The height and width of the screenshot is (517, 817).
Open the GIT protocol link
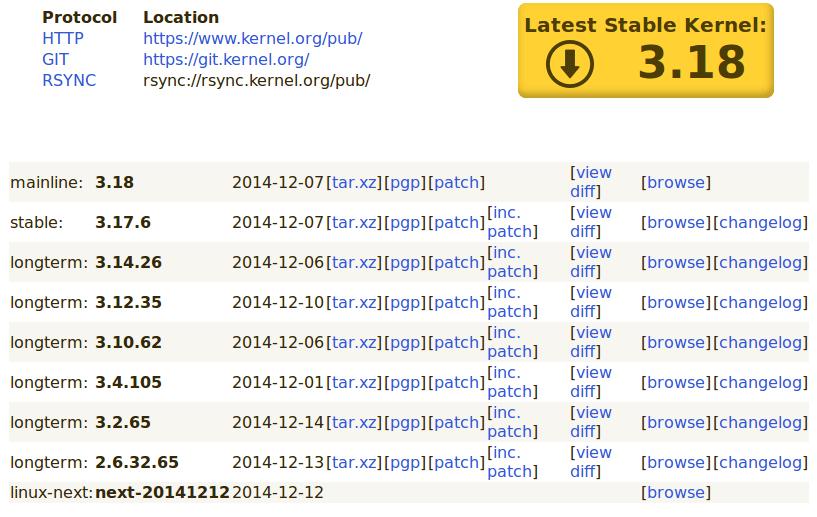tap(55, 59)
